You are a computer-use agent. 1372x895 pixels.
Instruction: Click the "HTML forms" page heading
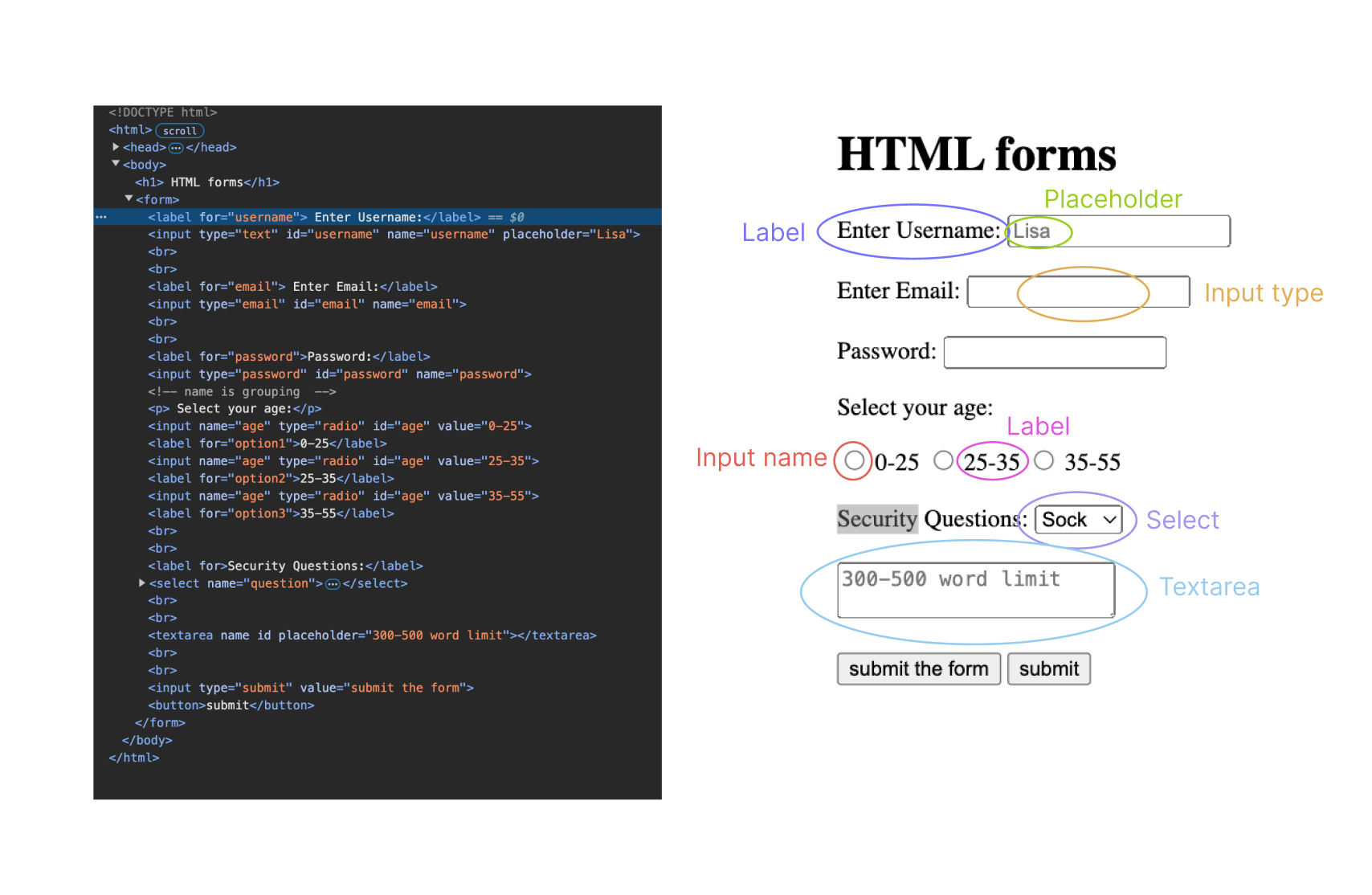[977, 154]
